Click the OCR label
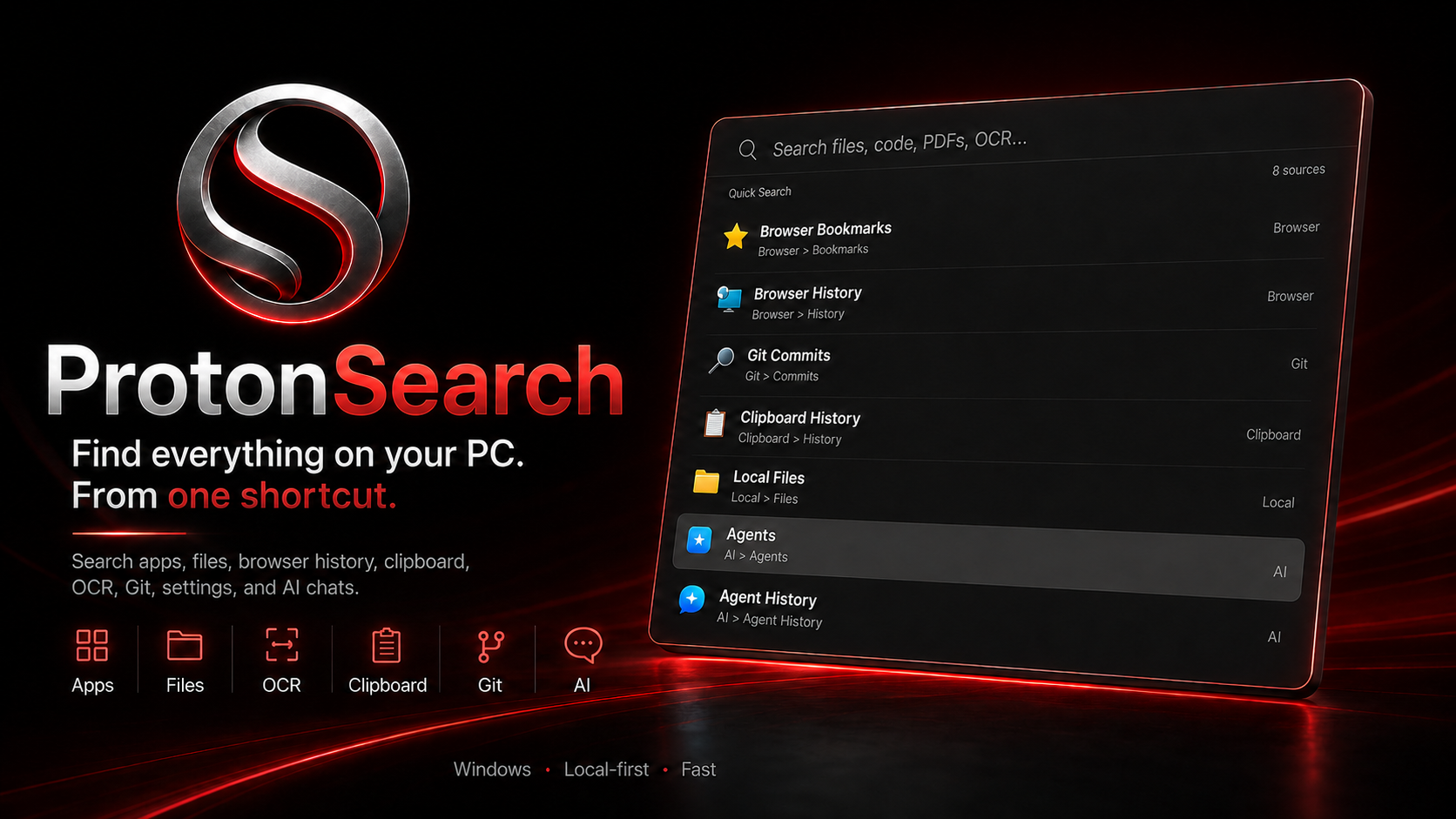Viewport: 1456px width, 819px height. click(281, 685)
